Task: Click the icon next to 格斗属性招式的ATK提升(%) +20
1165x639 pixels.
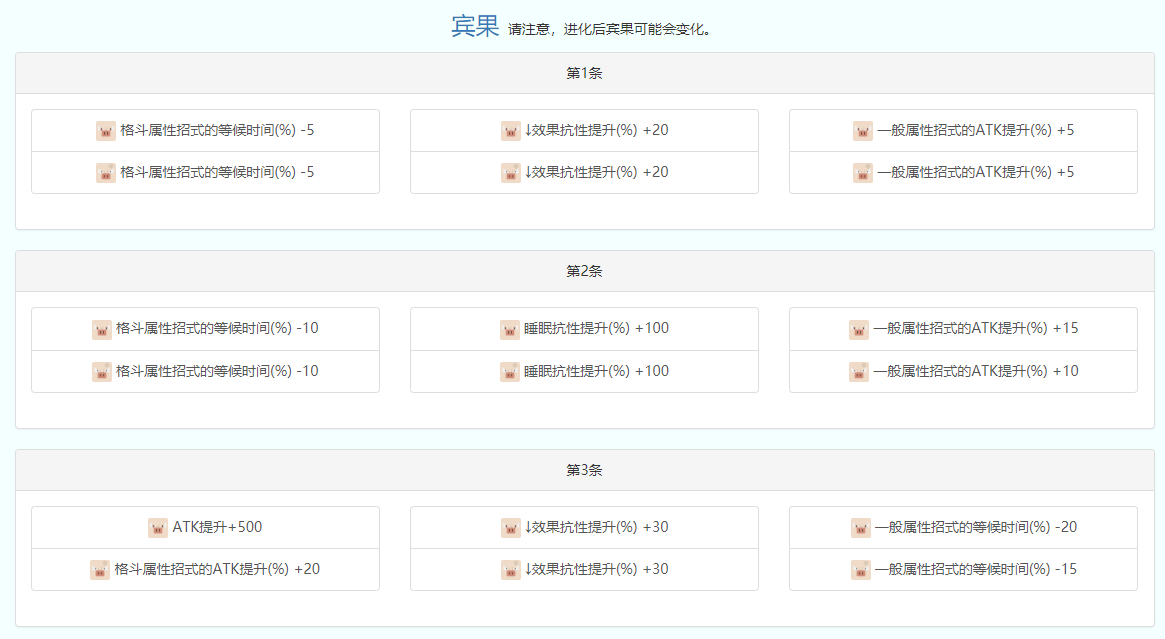Action: pyautogui.click(x=100, y=569)
